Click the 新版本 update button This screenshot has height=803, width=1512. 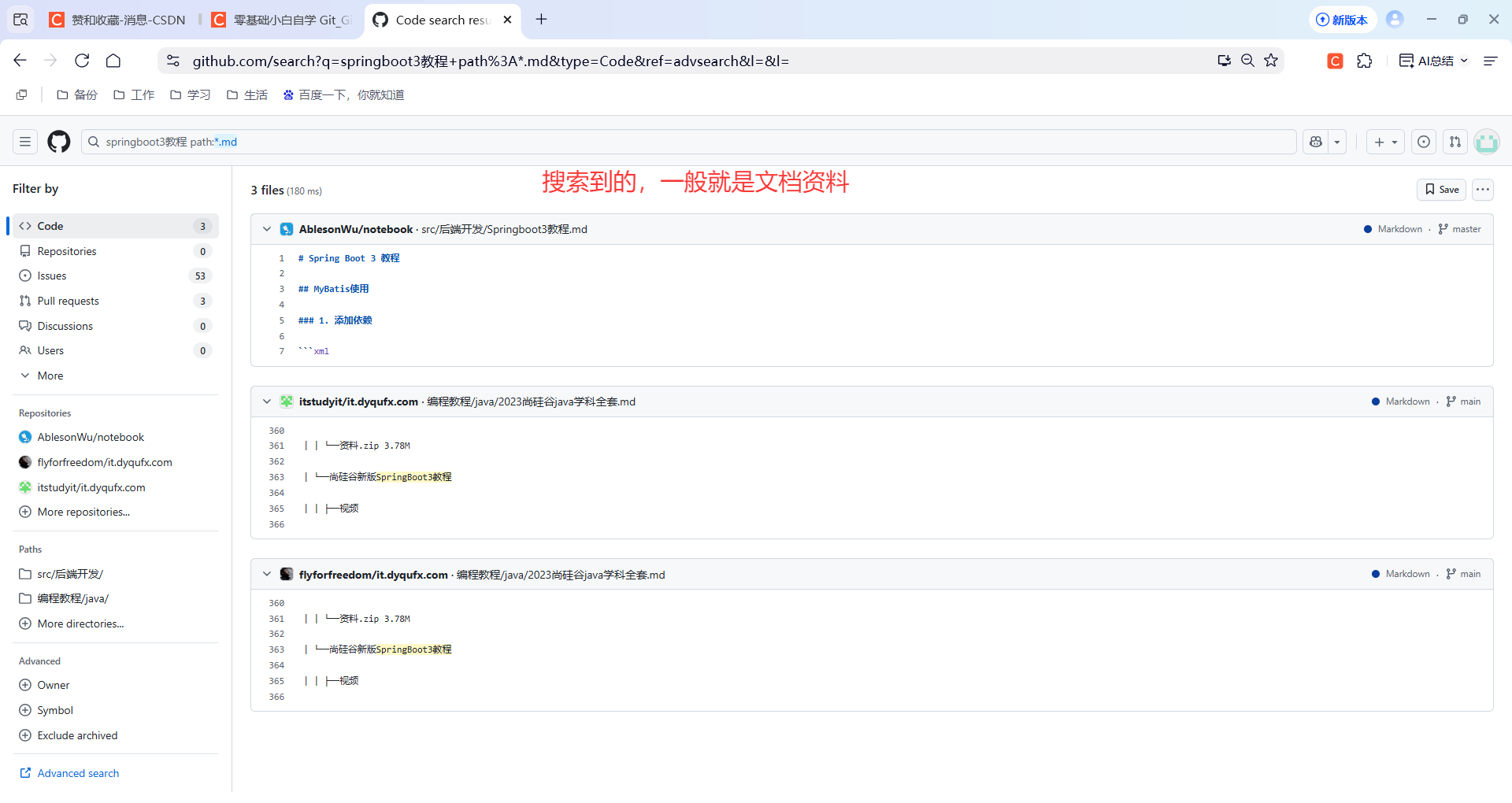coord(1343,20)
